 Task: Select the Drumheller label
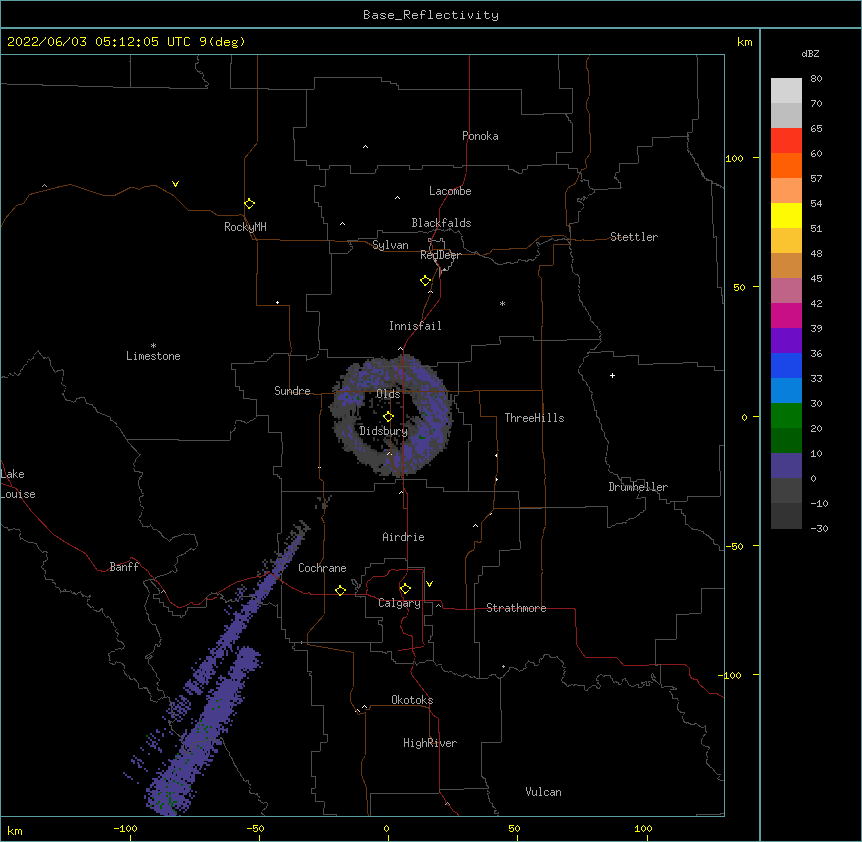[638, 487]
